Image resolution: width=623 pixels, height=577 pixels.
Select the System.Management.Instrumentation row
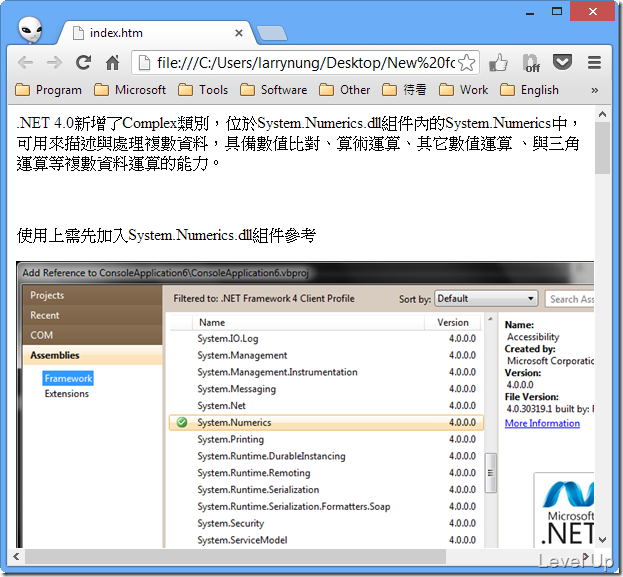[x=326, y=372]
